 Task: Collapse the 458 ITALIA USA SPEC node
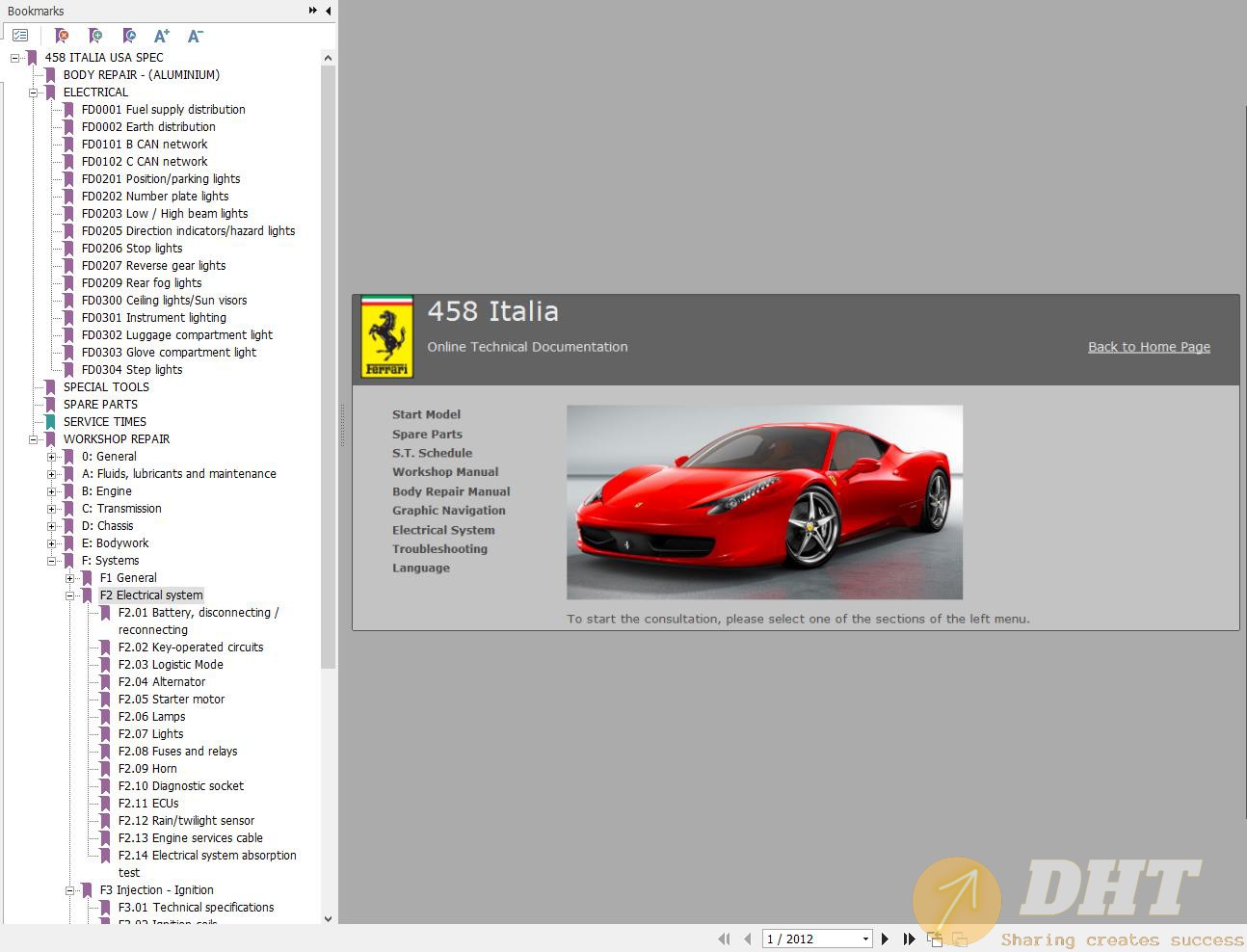14,58
